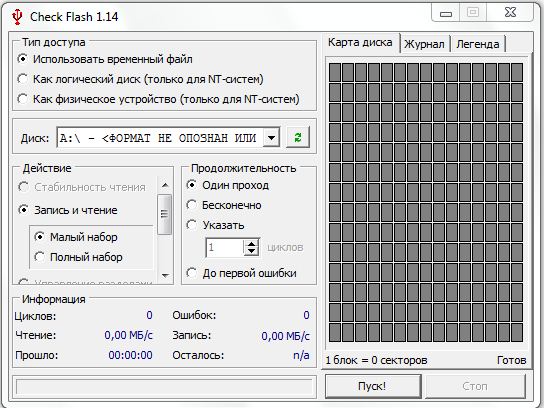The height and width of the screenshot is (408, 544).
Task: Switch to the 'Легенда' tab
Action: coord(478,44)
